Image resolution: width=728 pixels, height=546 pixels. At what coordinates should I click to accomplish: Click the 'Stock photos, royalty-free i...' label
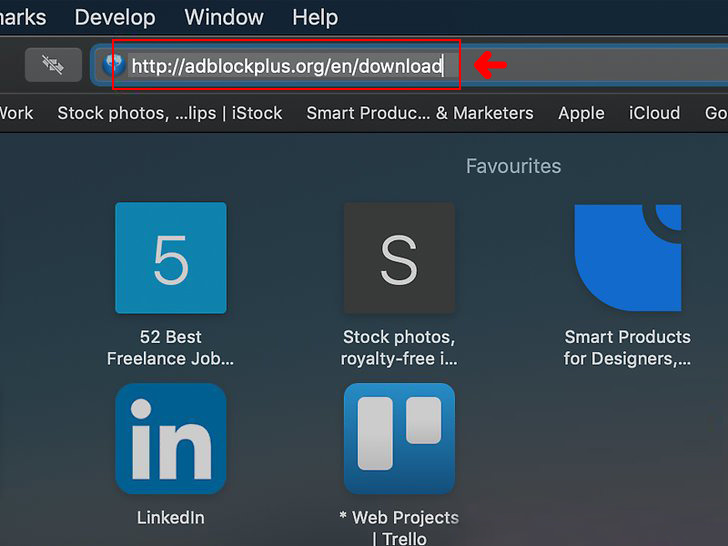click(x=399, y=348)
